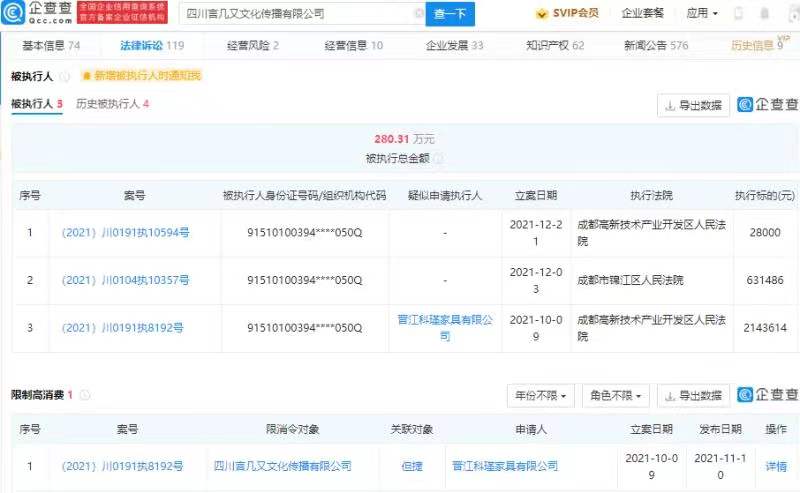The height and width of the screenshot is (493, 800).
Task: Expand the 应用 dropdown menu
Action: coord(702,13)
